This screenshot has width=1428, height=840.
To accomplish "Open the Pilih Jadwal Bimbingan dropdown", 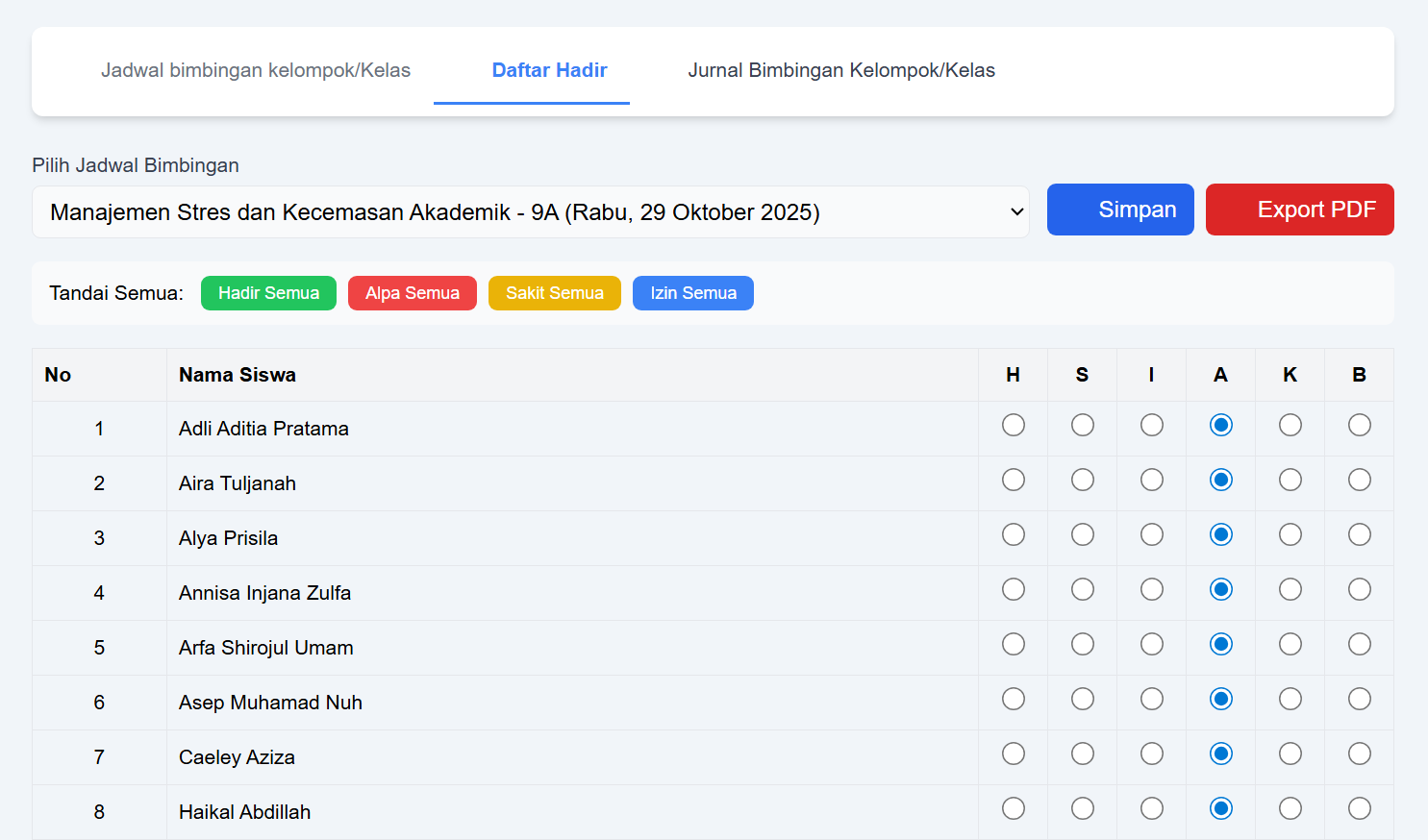I will [x=531, y=210].
